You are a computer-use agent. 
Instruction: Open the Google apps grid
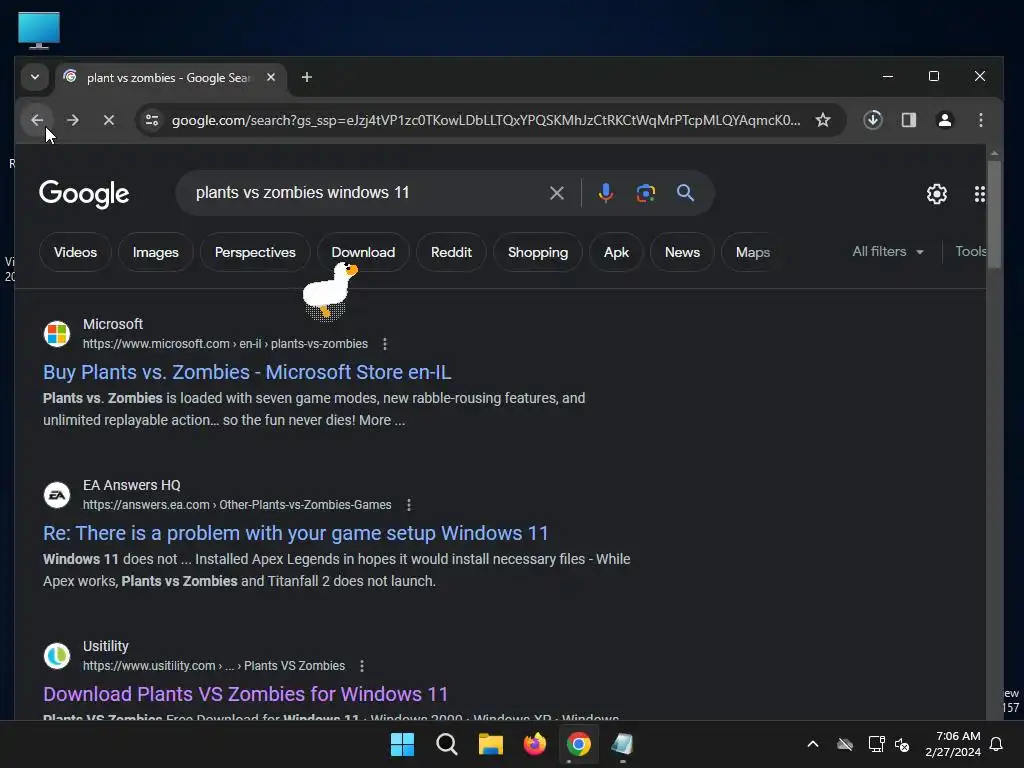tap(979, 194)
